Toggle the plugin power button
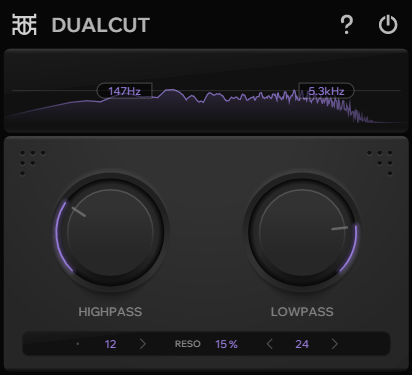Viewport: 412px width, 375px height. [x=388, y=25]
